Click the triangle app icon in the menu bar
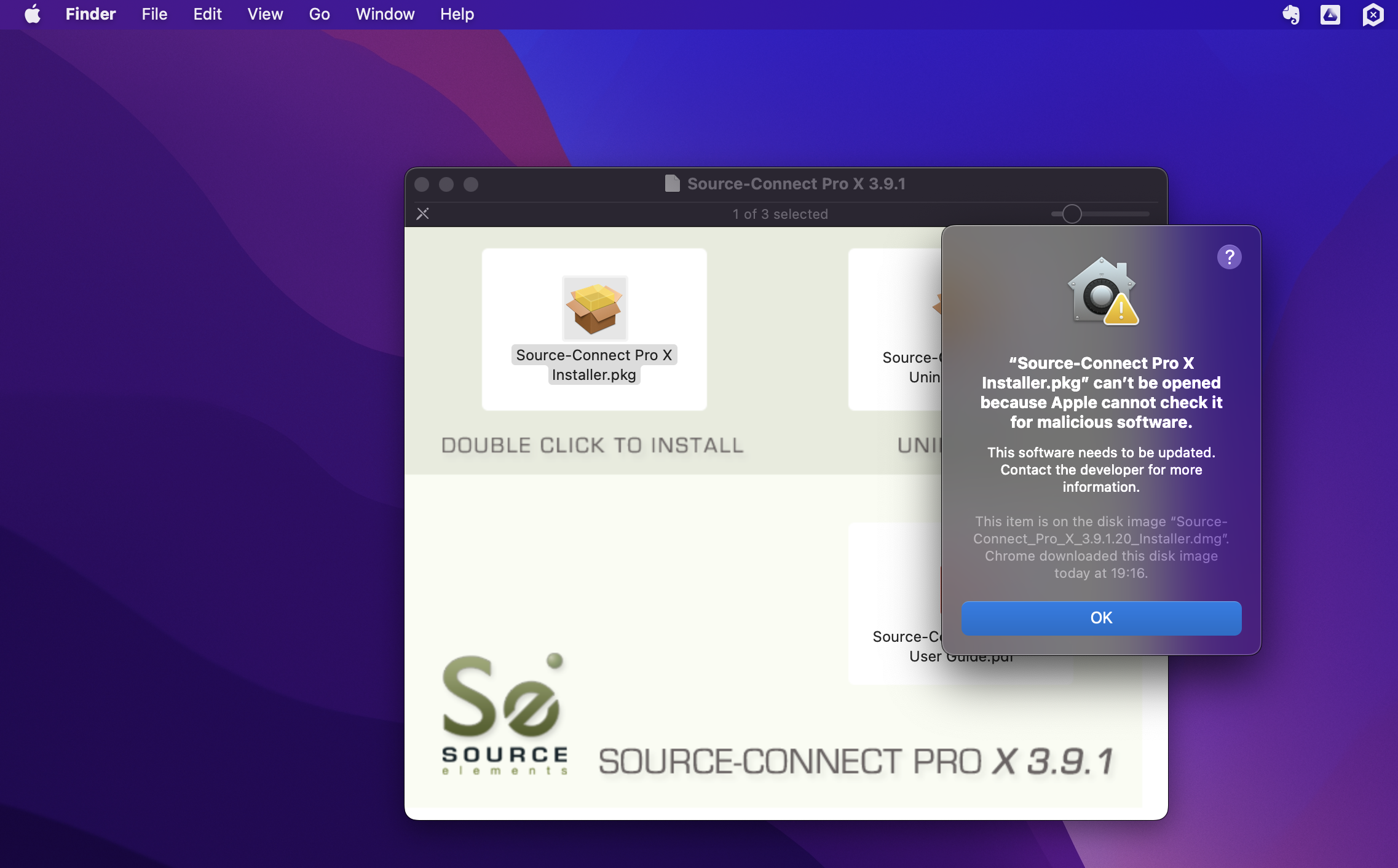 click(1330, 14)
